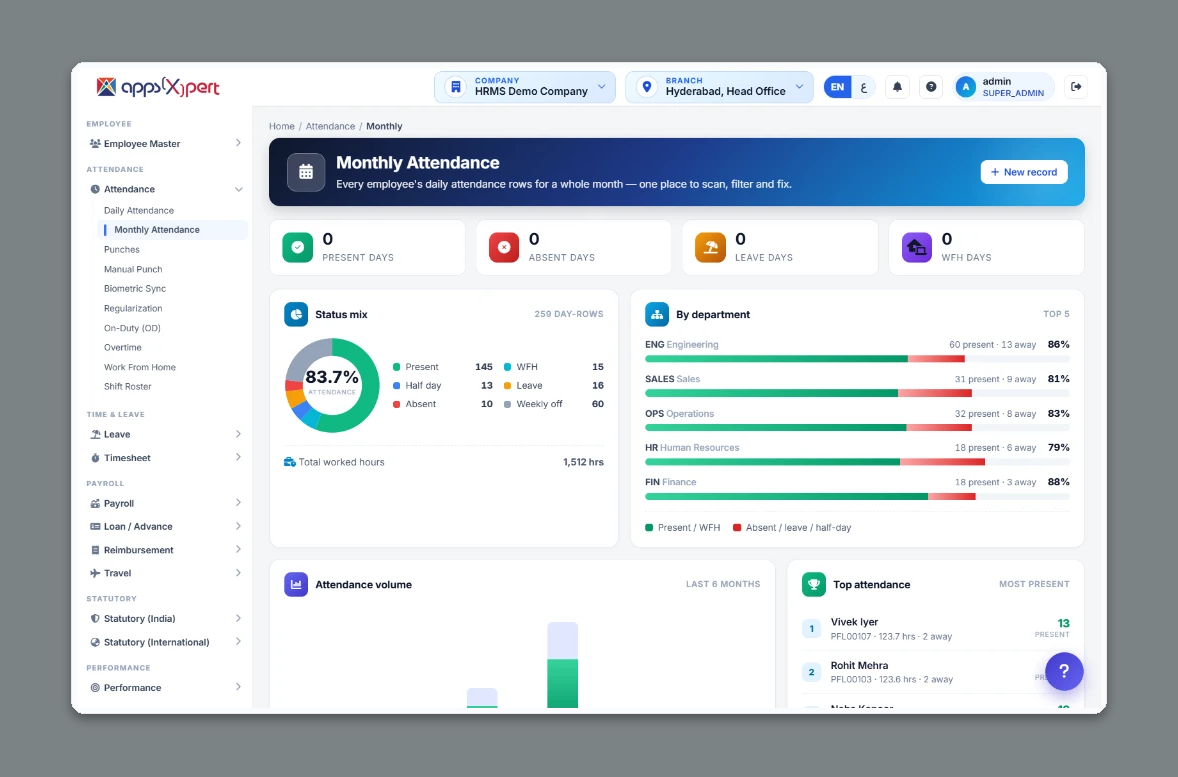Click the red Absent Days icon
This screenshot has width=1178, height=777.
504,247
